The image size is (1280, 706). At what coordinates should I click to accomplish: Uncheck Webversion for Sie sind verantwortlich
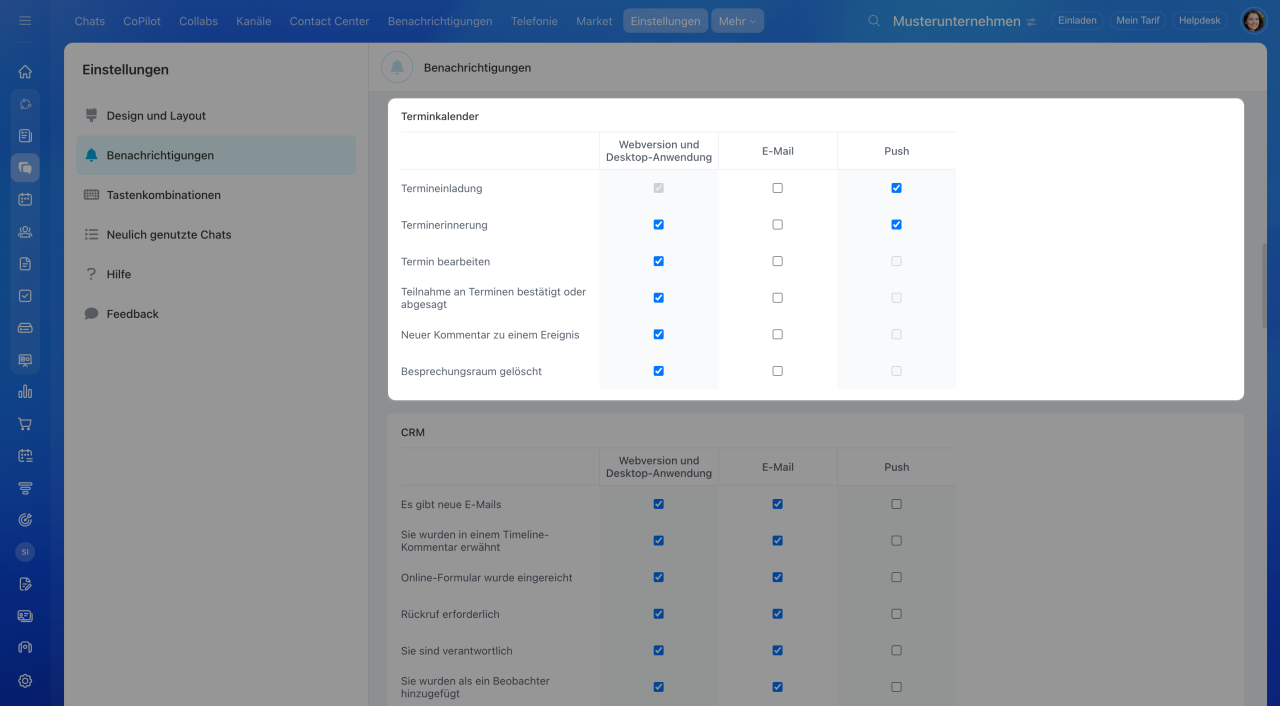coord(658,650)
